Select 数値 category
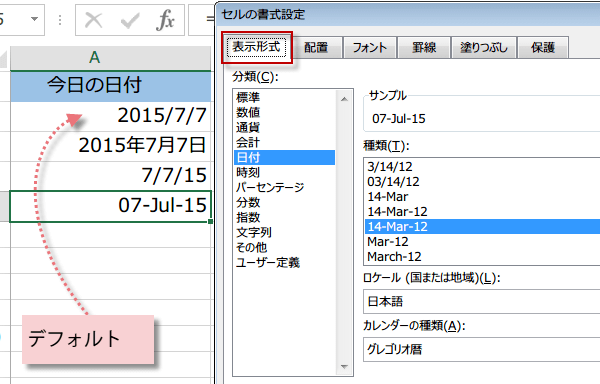 coord(284,112)
